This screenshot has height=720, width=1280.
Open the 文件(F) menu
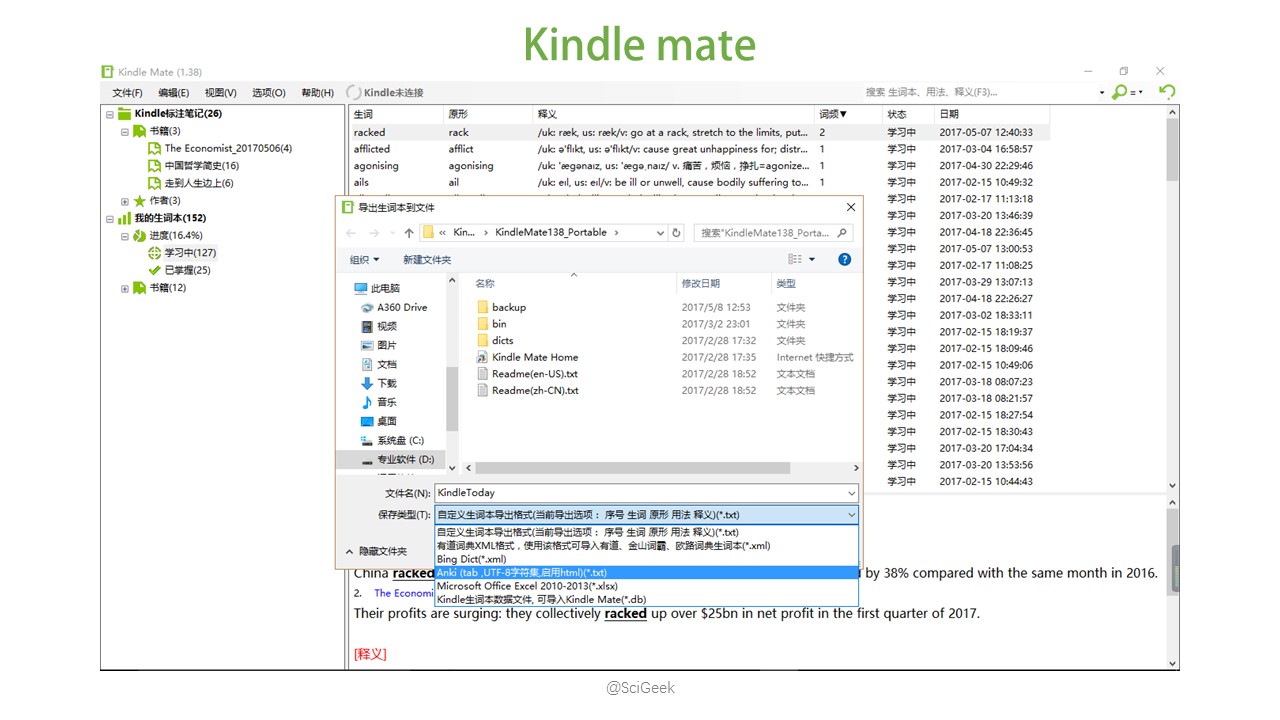tap(127, 93)
